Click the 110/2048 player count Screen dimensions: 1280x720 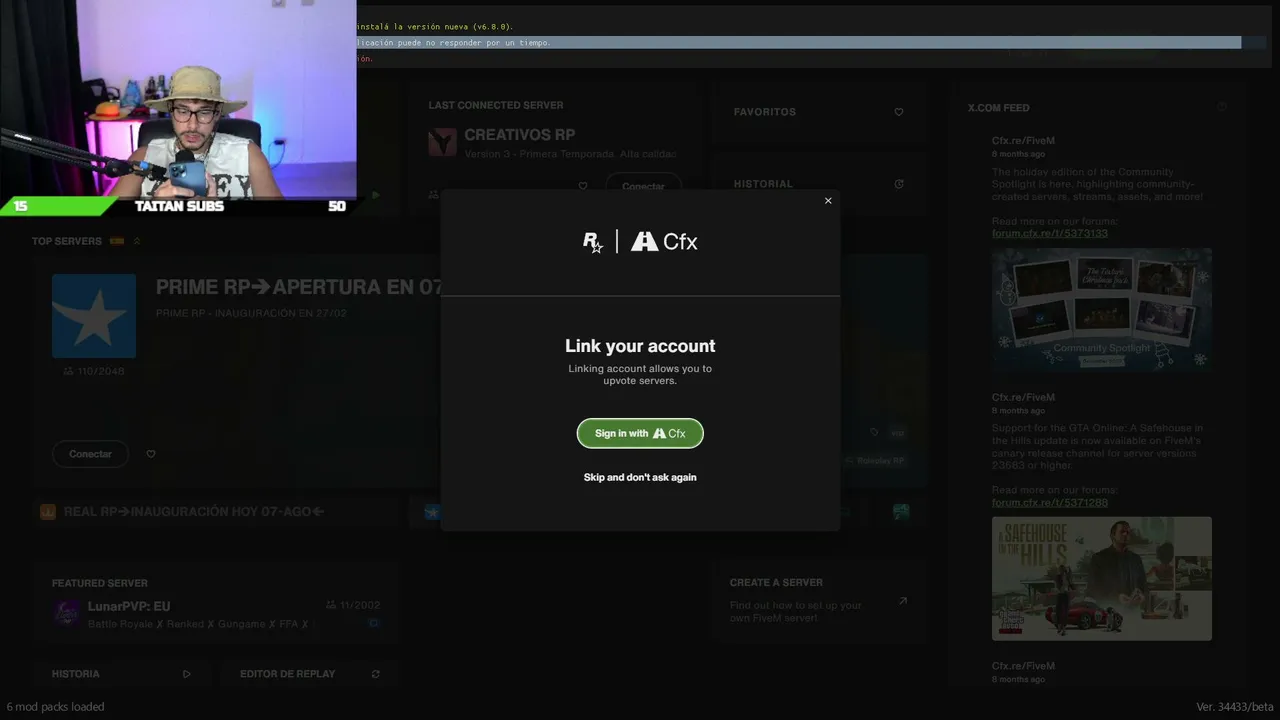94,371
